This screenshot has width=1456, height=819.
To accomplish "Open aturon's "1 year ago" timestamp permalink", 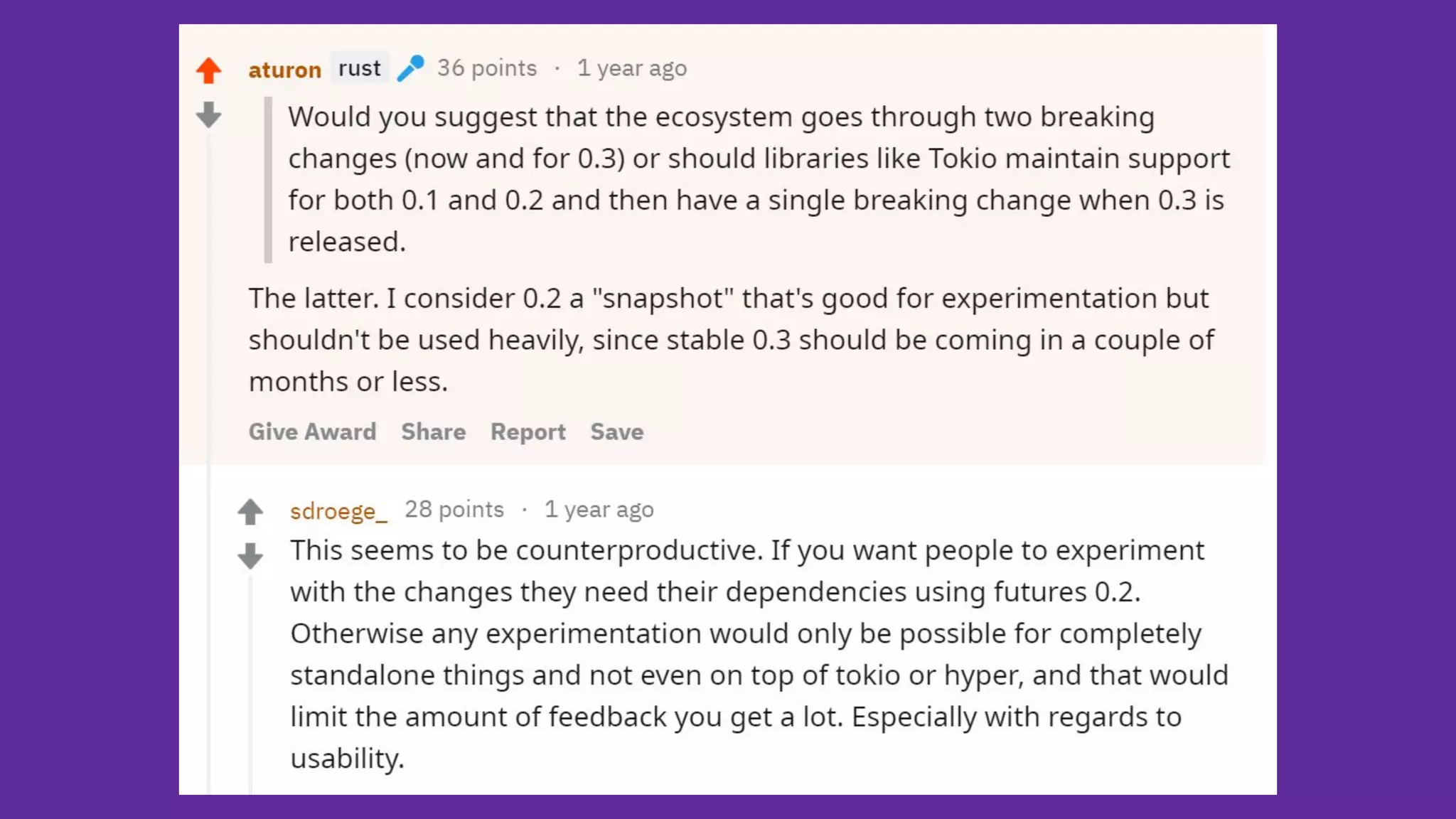I will [x=631, y=68].
